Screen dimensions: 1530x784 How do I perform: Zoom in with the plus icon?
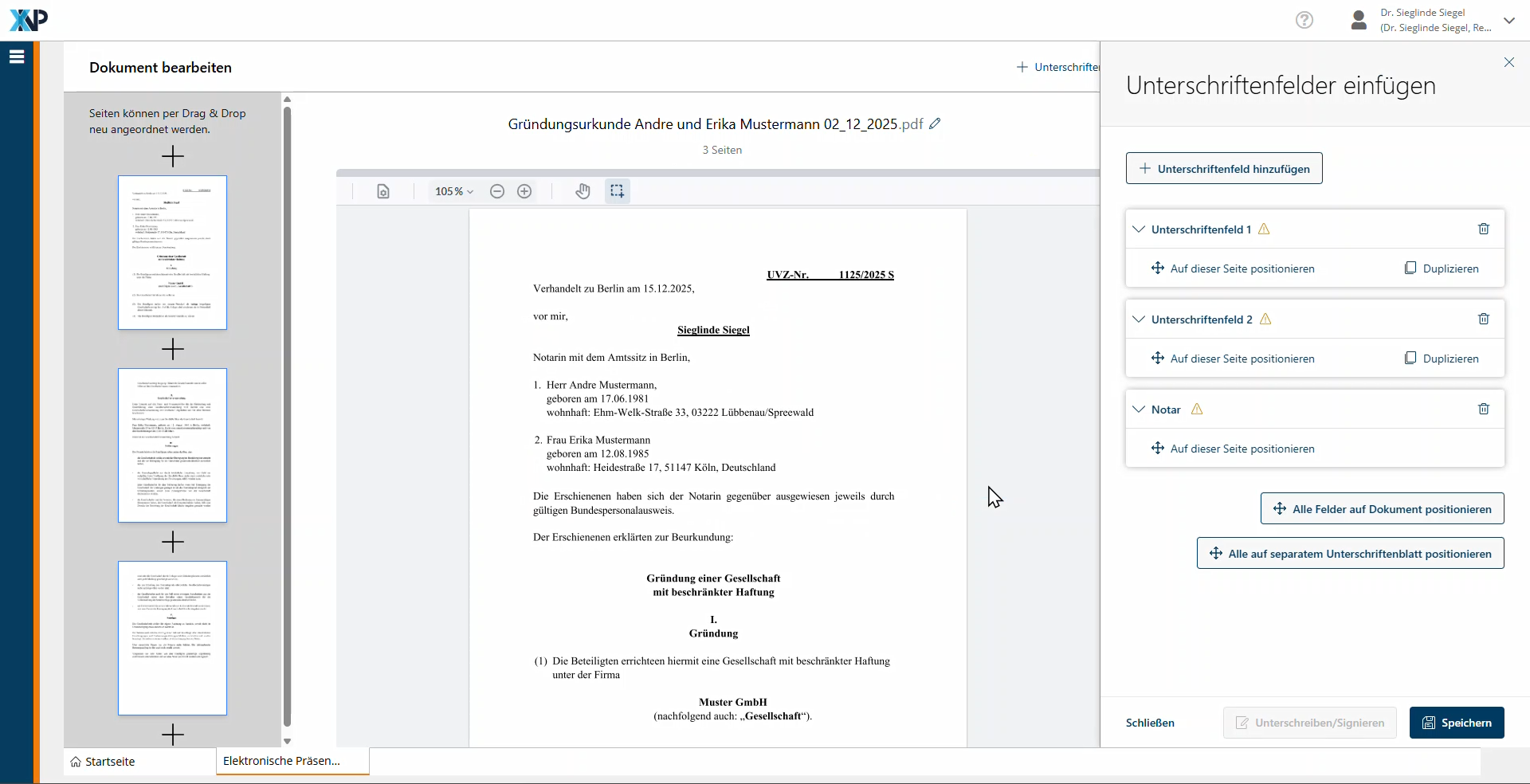(524, 191)
